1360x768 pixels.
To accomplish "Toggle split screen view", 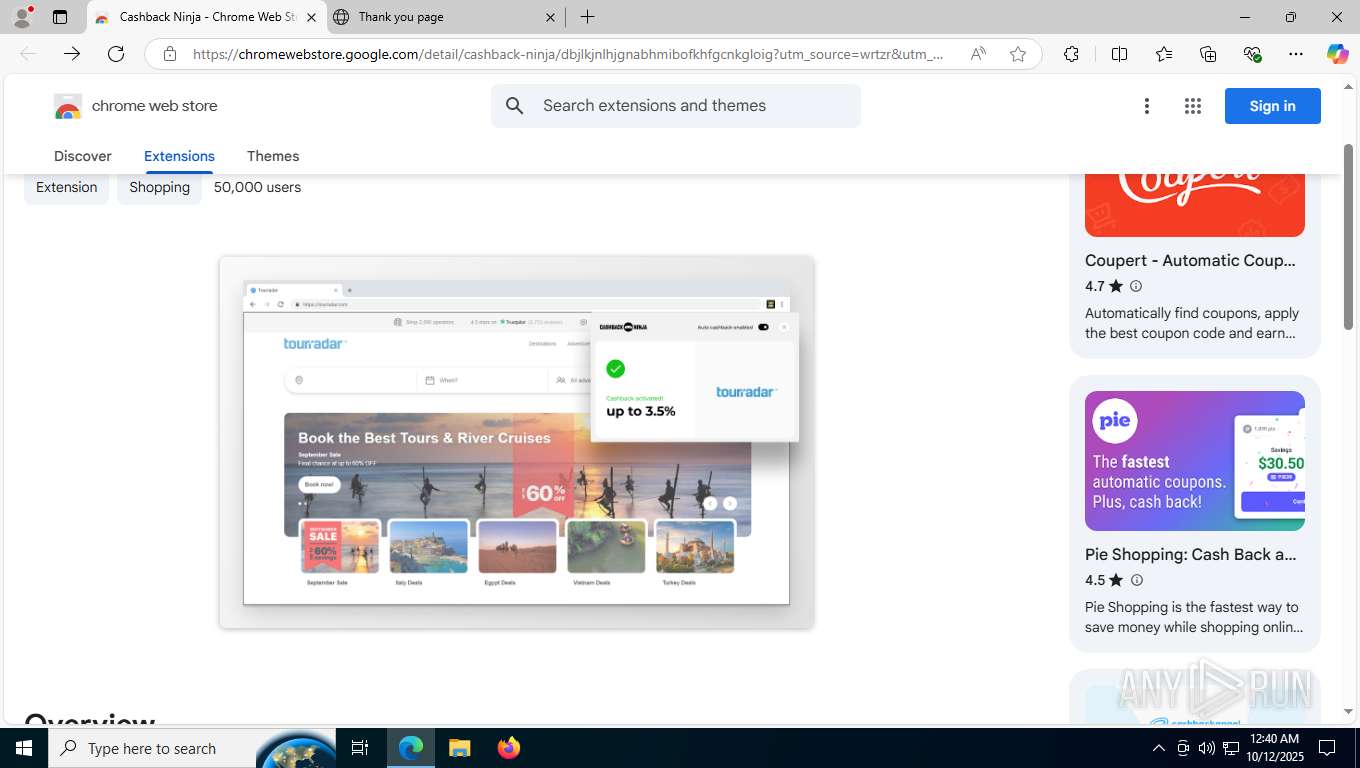I will tap(1119, 54).
